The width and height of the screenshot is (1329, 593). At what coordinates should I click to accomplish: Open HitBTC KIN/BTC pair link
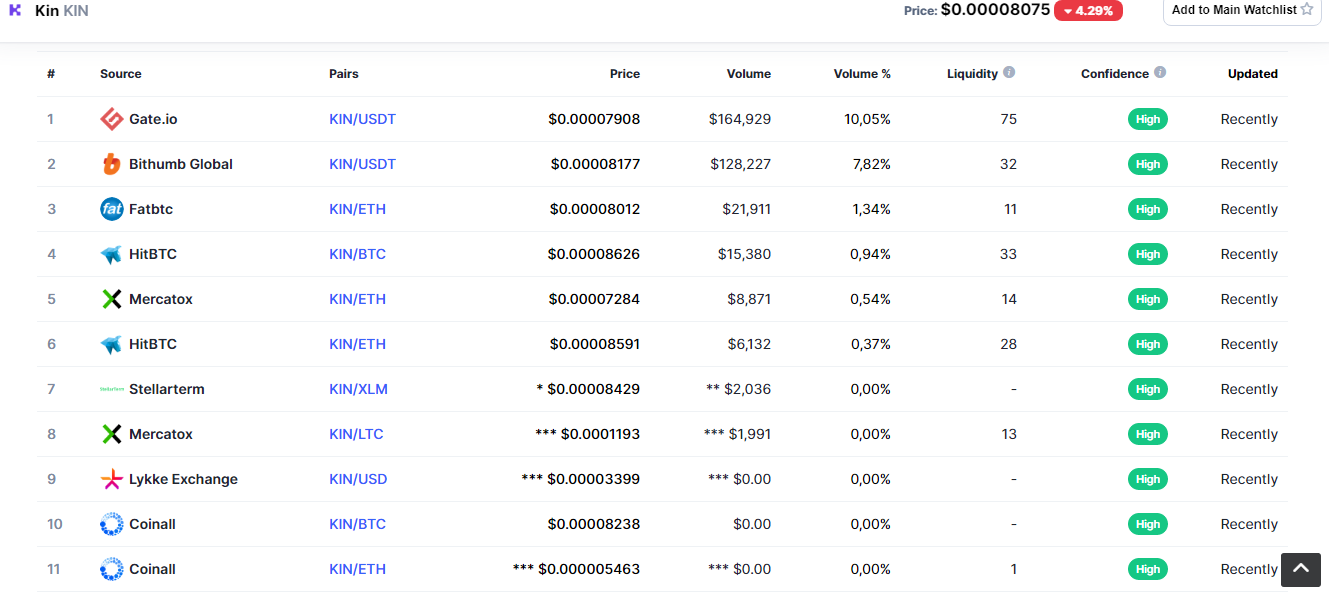tap(357, 254)
